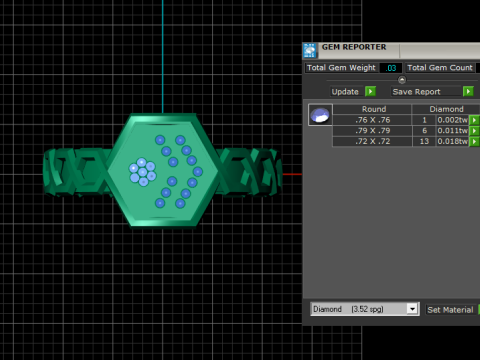Select the .72 X .72 size cell
The image size is (480, 360).
[x=372, y=141]
